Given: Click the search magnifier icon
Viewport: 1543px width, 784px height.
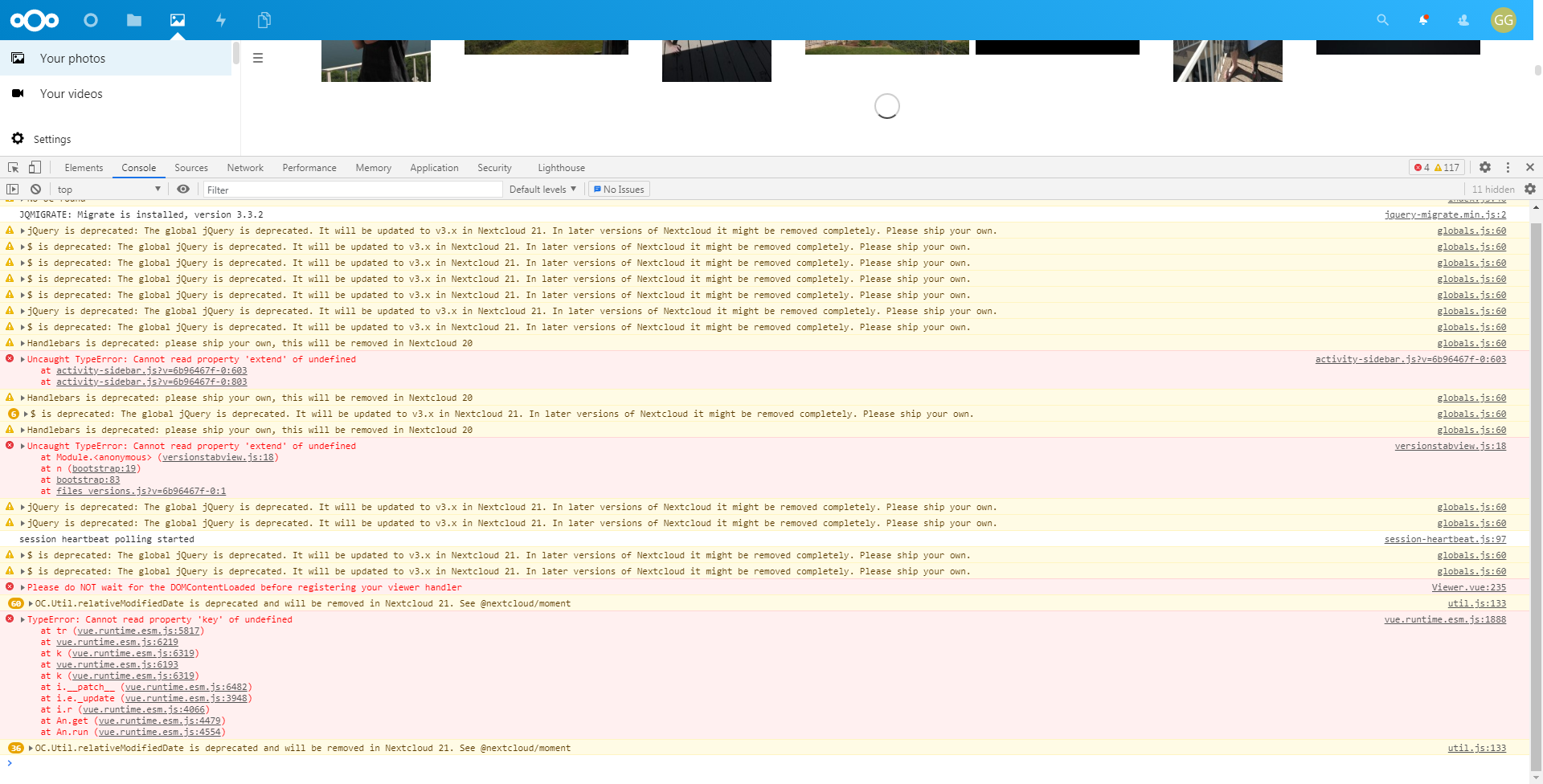Looking at the screenshot, I should tap(1382, 20).
